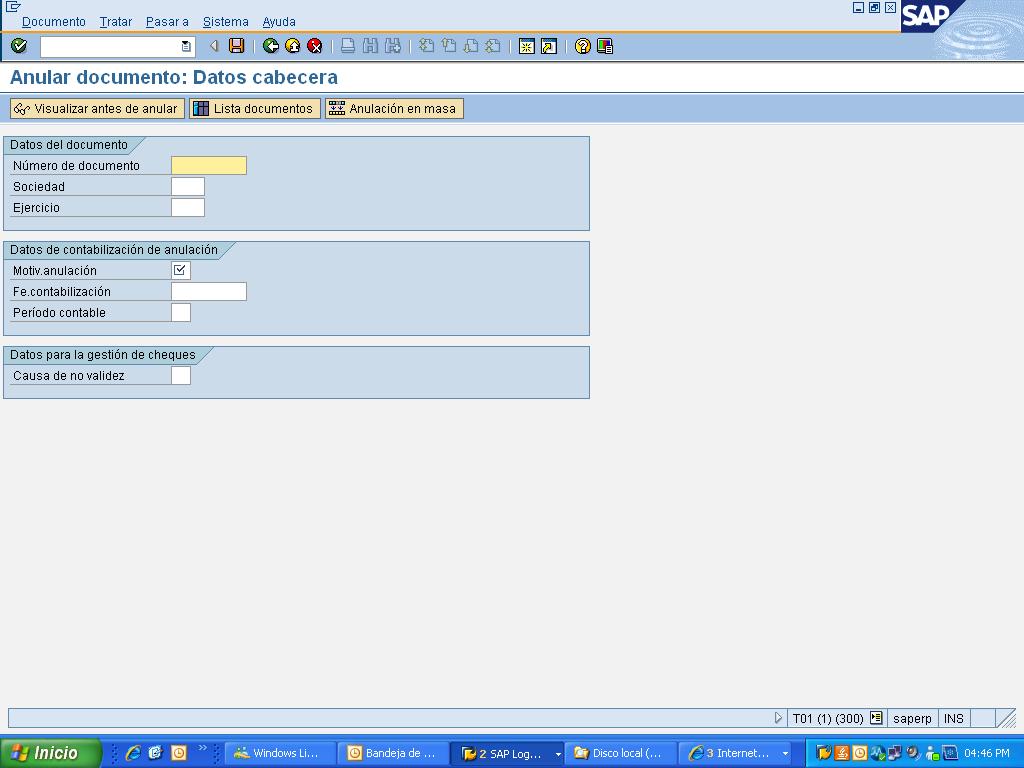Click the red Cancel icon

(315, 46)
